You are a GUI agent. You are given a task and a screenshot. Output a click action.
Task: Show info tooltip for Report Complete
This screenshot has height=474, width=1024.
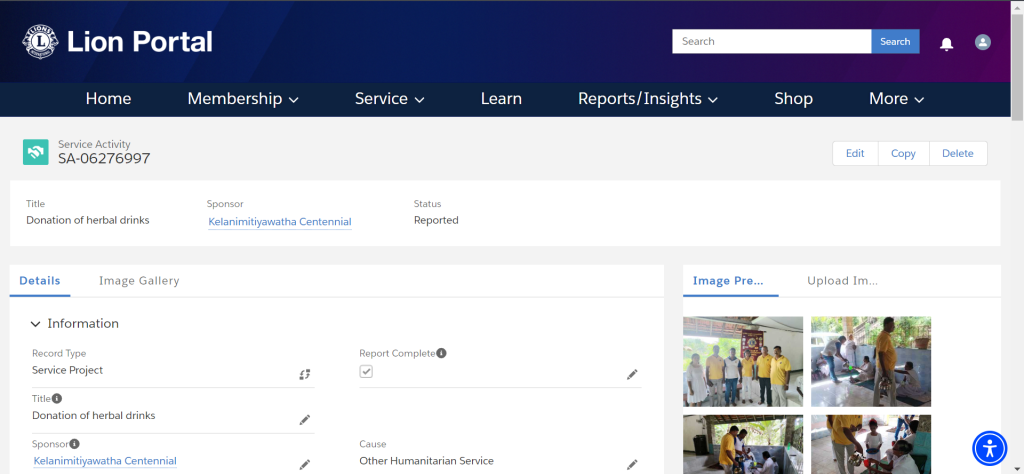441,353
